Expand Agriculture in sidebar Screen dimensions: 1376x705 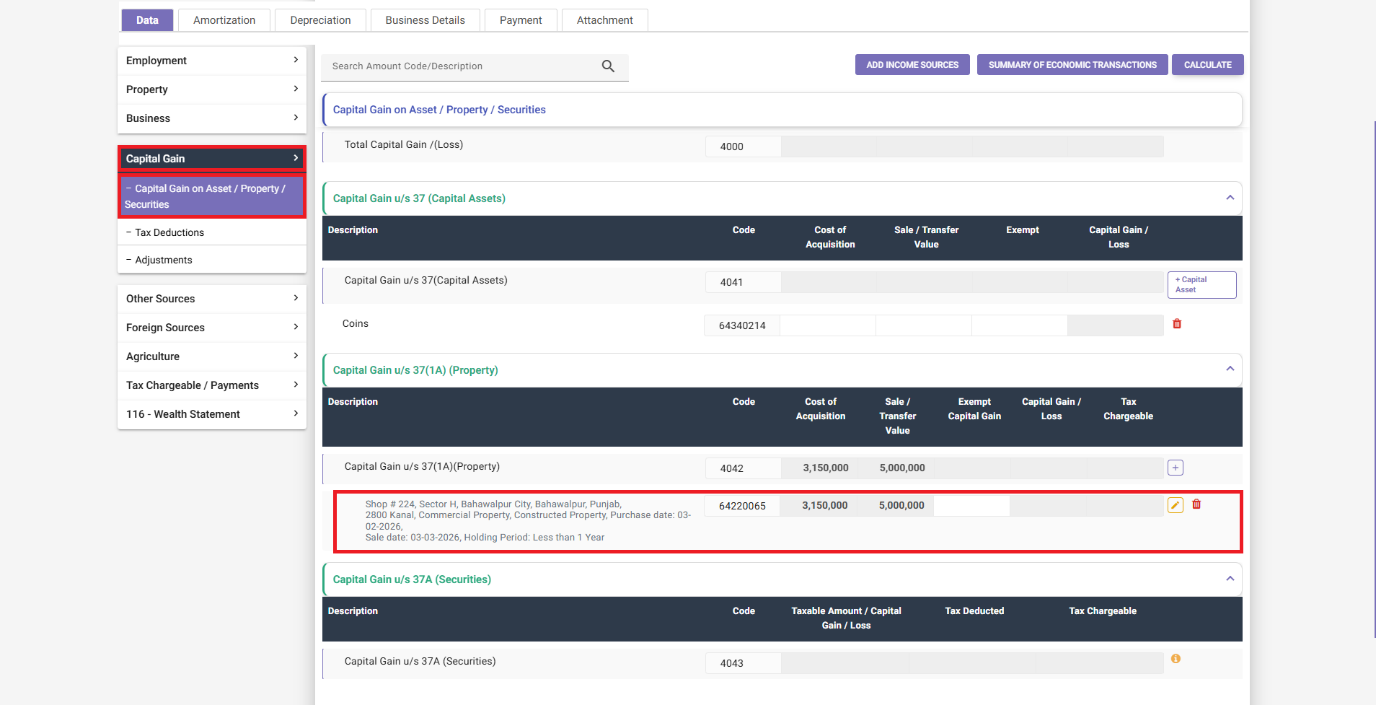coord(212,356)
